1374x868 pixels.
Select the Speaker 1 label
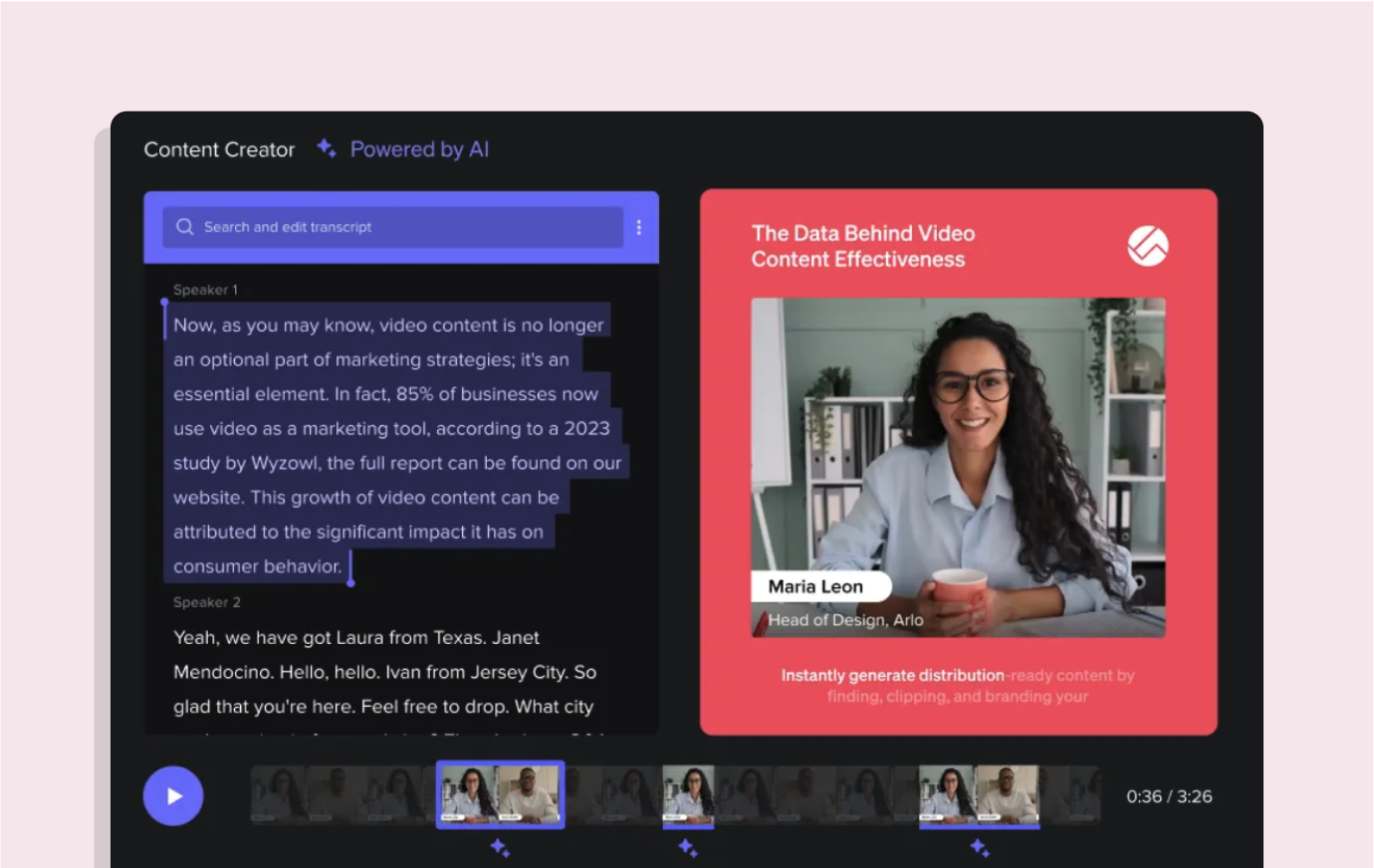tap(205, 290)
